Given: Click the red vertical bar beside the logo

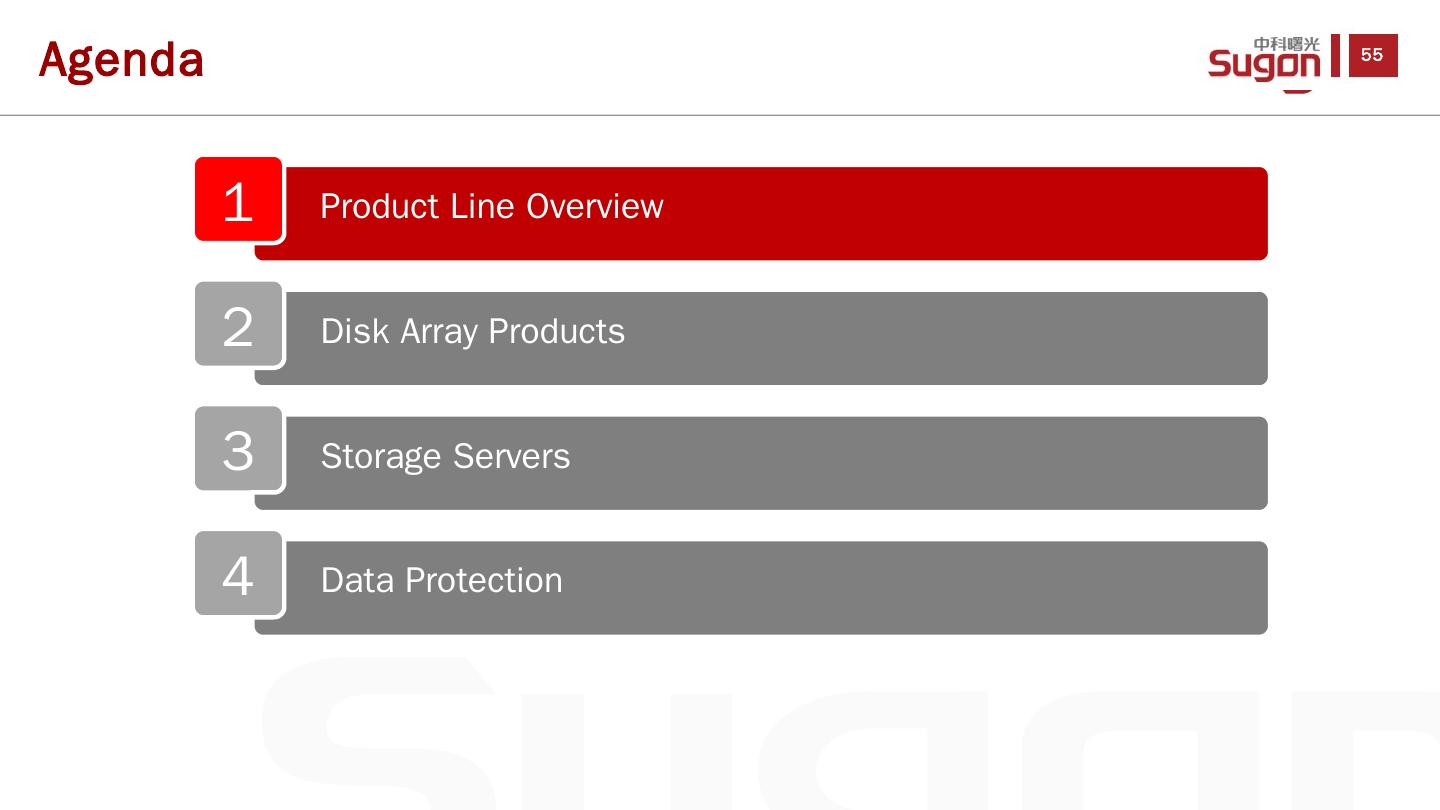Looking at the screenshot, I should [x=1335, y=56].
